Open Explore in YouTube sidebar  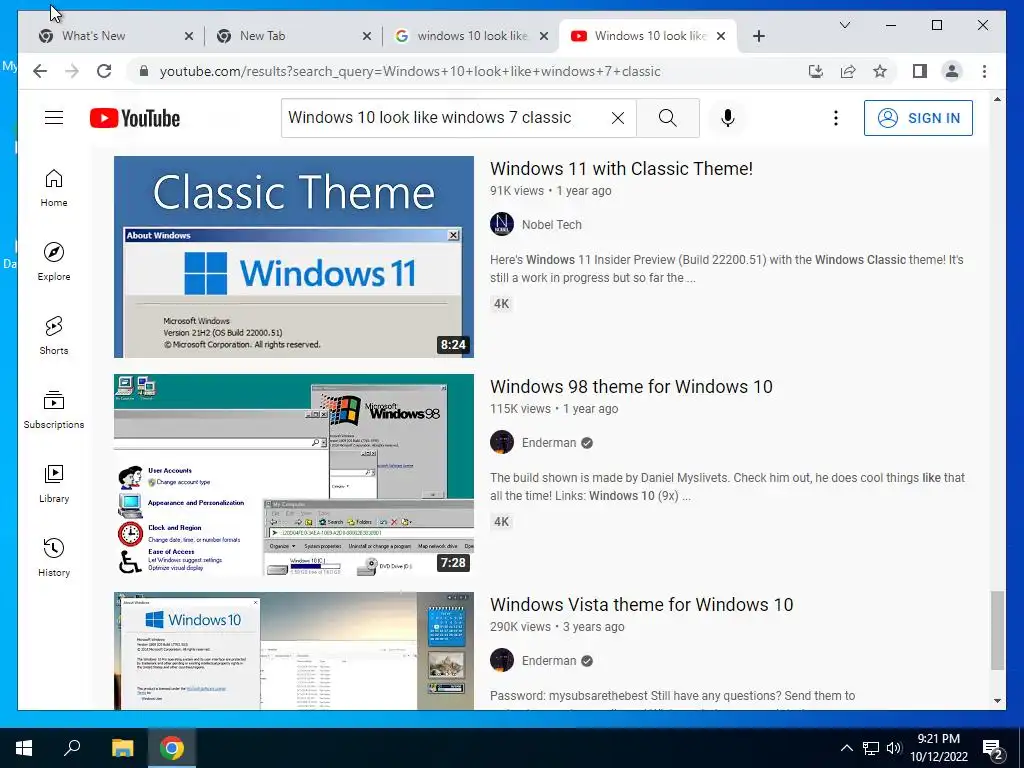54,262
